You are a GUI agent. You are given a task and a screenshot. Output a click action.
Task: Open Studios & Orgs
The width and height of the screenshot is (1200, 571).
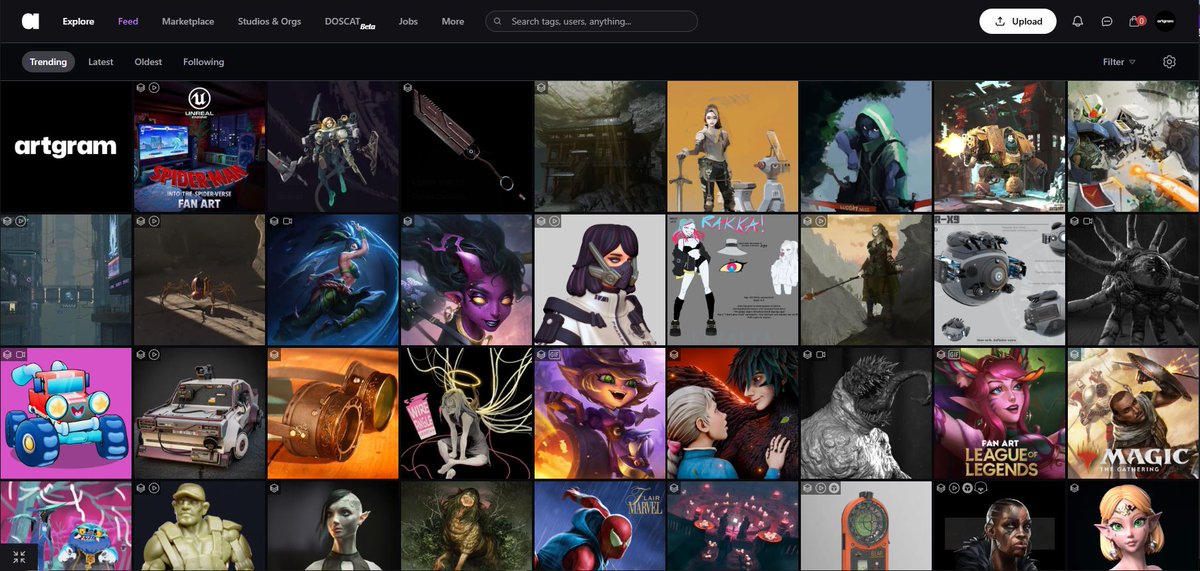(270, 21)
